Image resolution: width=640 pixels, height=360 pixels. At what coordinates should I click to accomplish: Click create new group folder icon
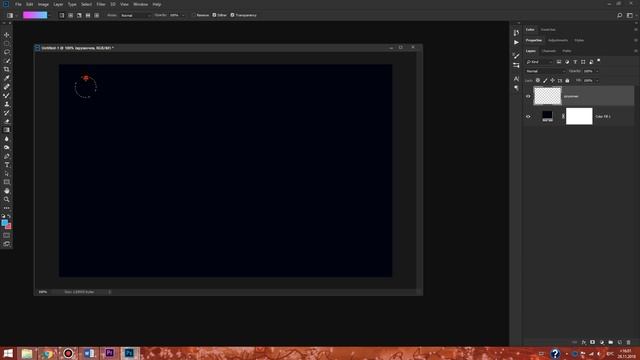[611, 342]
